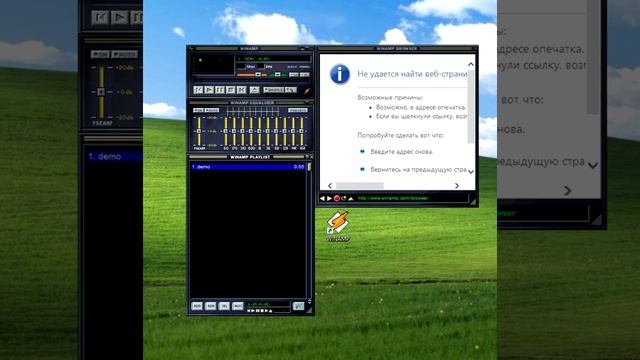This screenshot has height=360, width=640.
Task: Open file using Winamp eject button
Action: point(254,90)
